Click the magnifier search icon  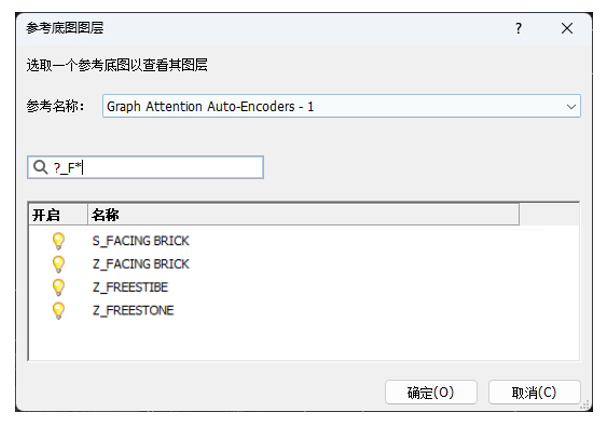pyautogui.click(x=40, y=167)
